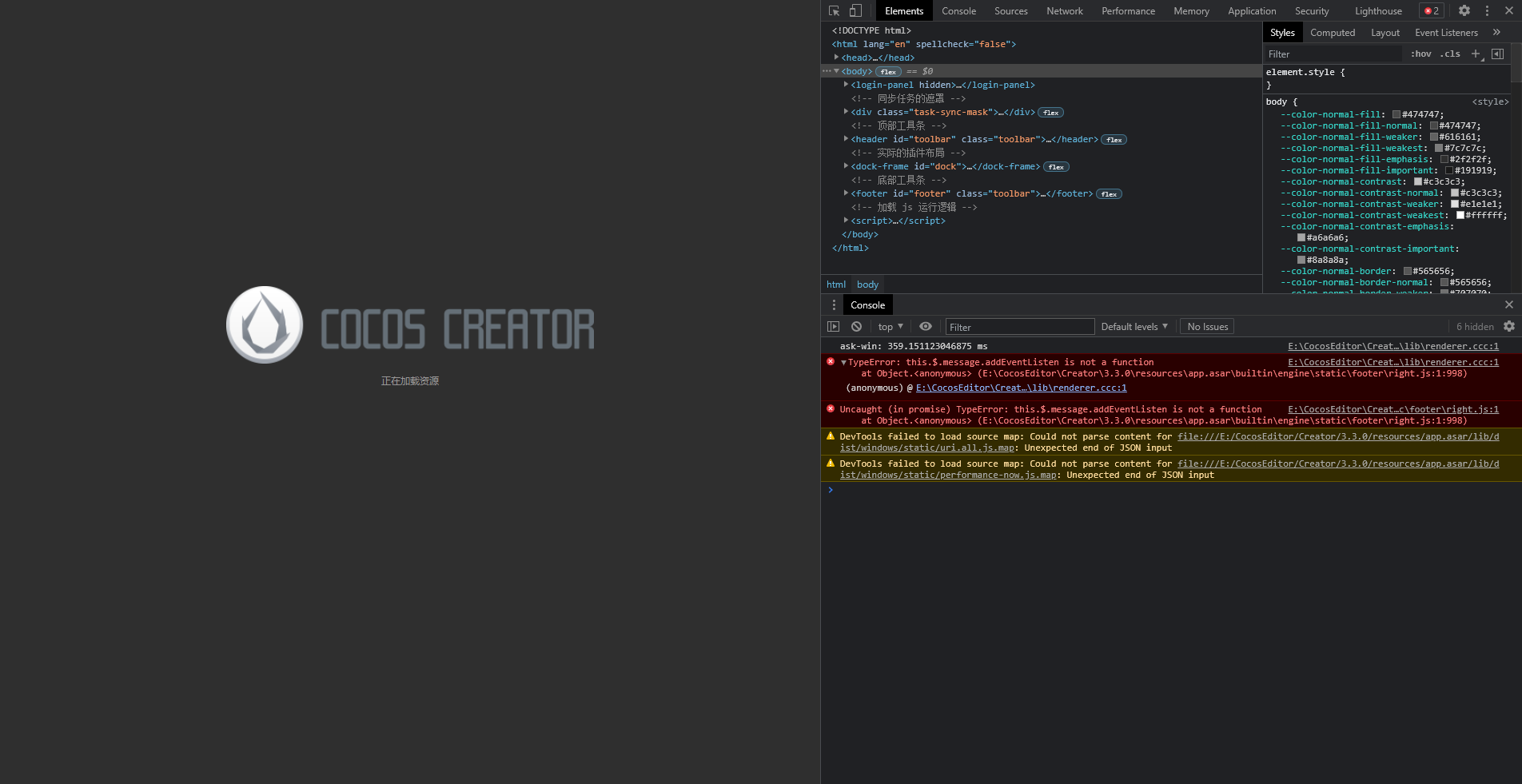This screenshot has width=1522, height=784.
Task: Open the top JavaScript context dropdown
Action: click(890, 326)
